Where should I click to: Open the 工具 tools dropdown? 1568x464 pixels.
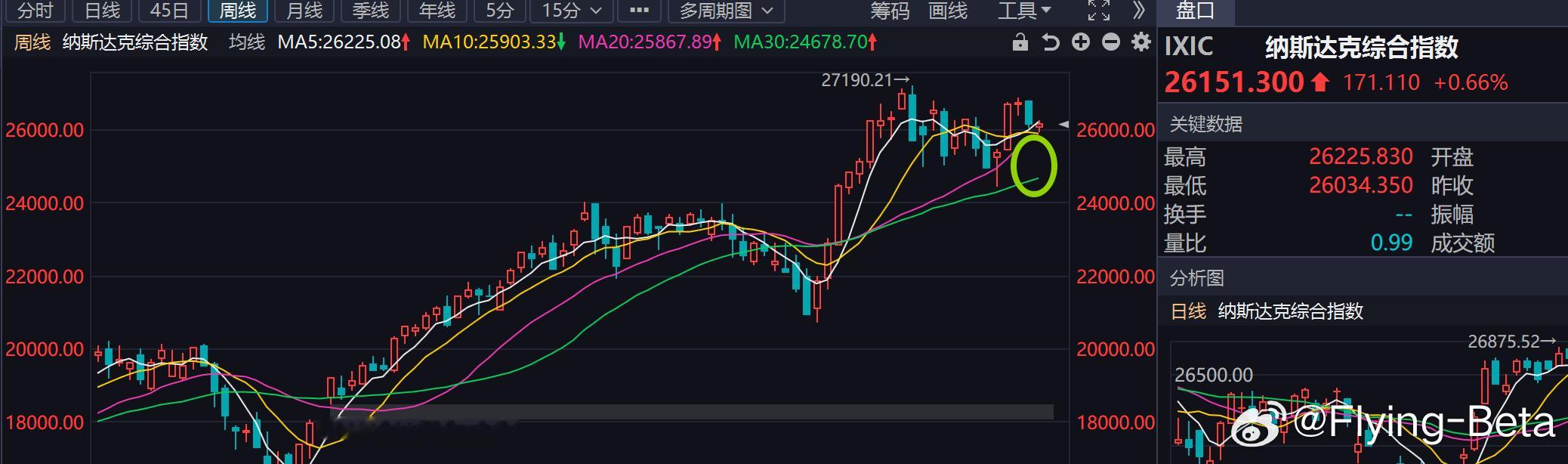[x=1025, y=11]
